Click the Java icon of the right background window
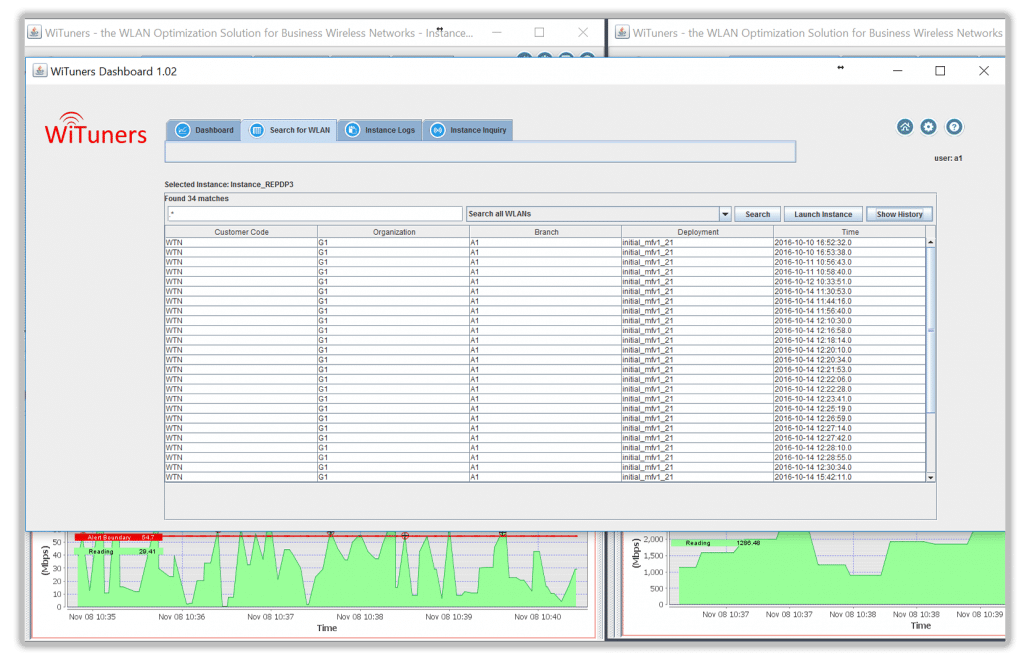 coord(622,32)
